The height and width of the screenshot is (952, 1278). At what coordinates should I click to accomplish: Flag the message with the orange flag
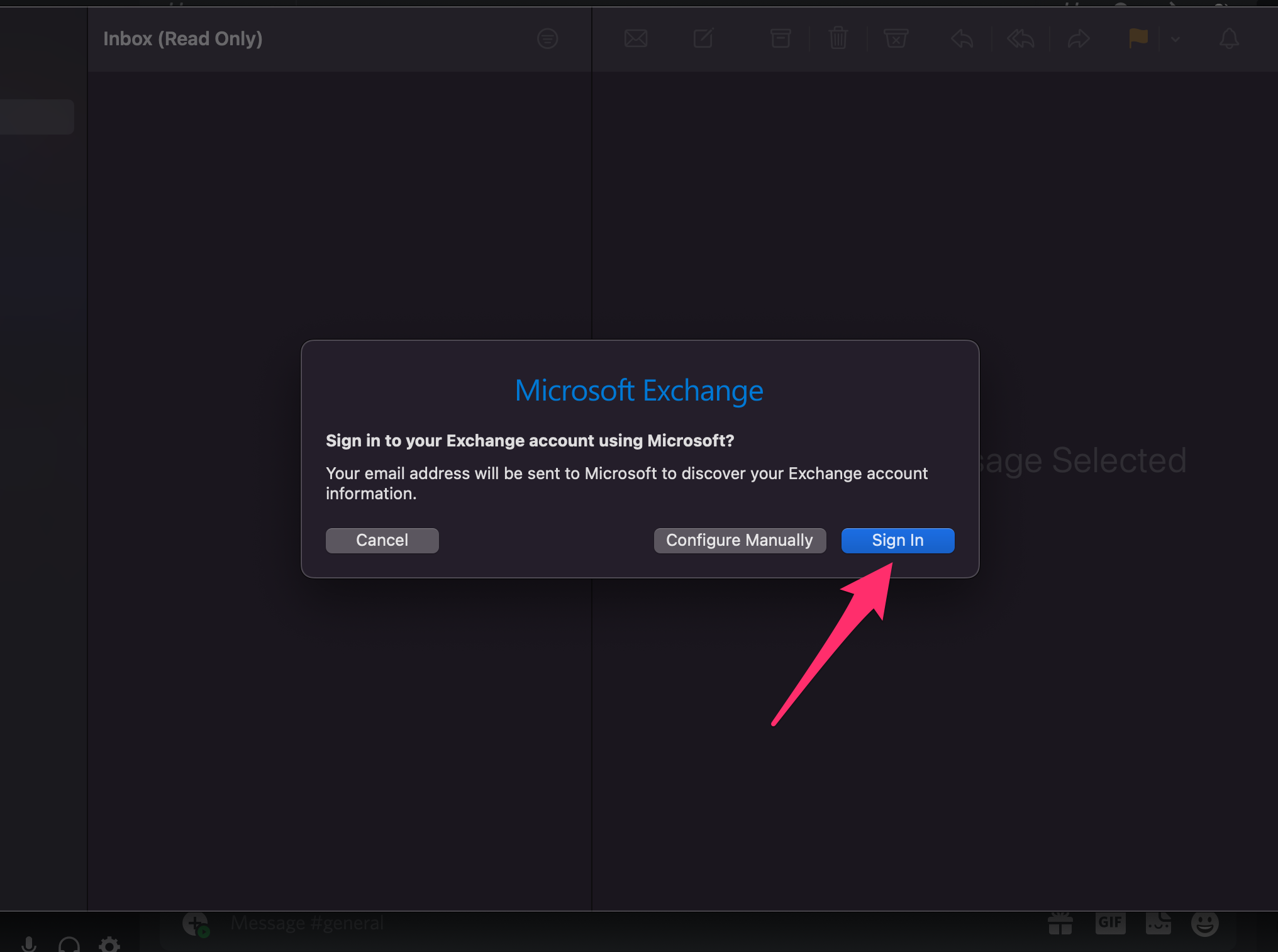[x=1138, y=38]
